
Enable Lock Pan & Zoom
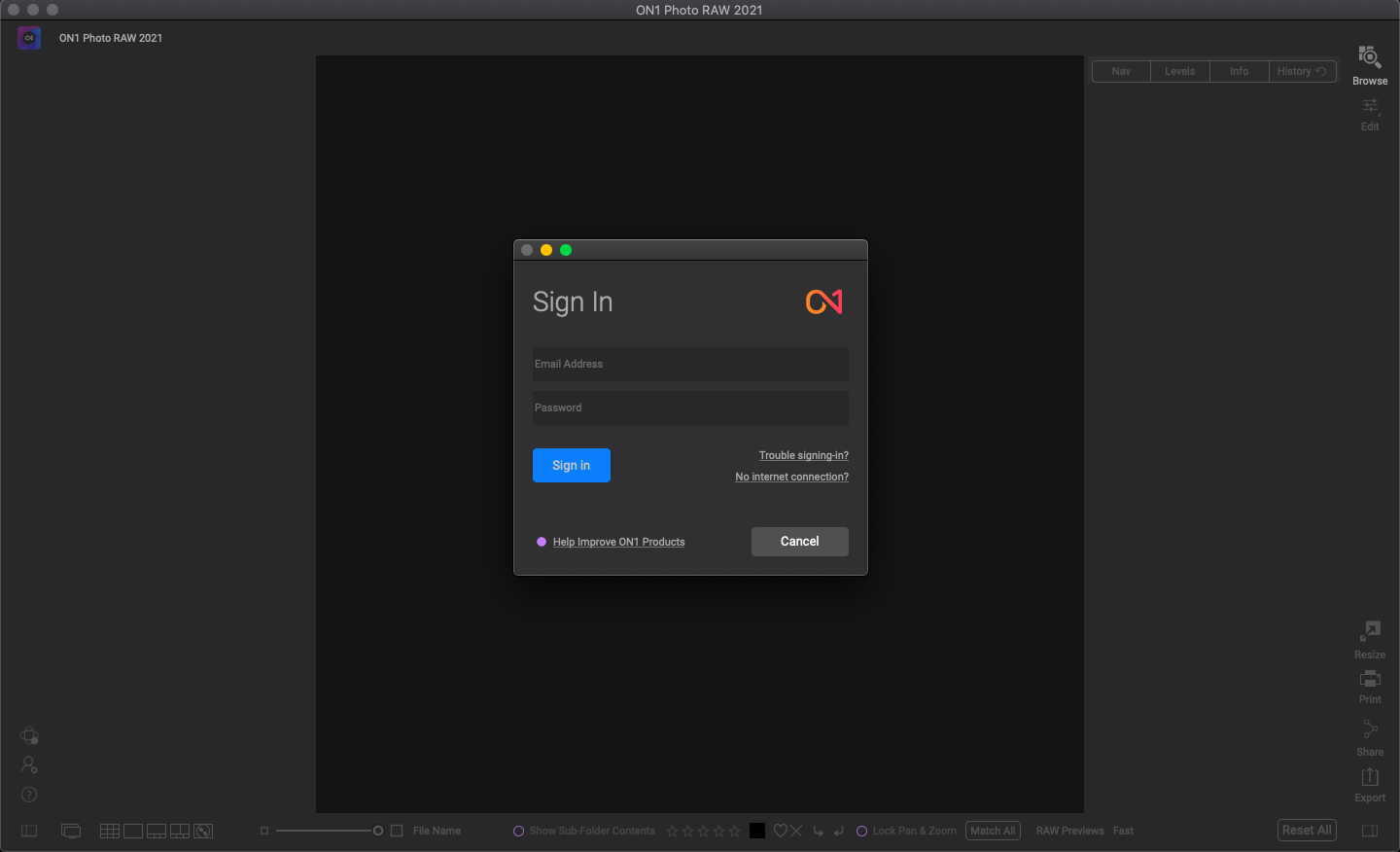pos(861,831)
